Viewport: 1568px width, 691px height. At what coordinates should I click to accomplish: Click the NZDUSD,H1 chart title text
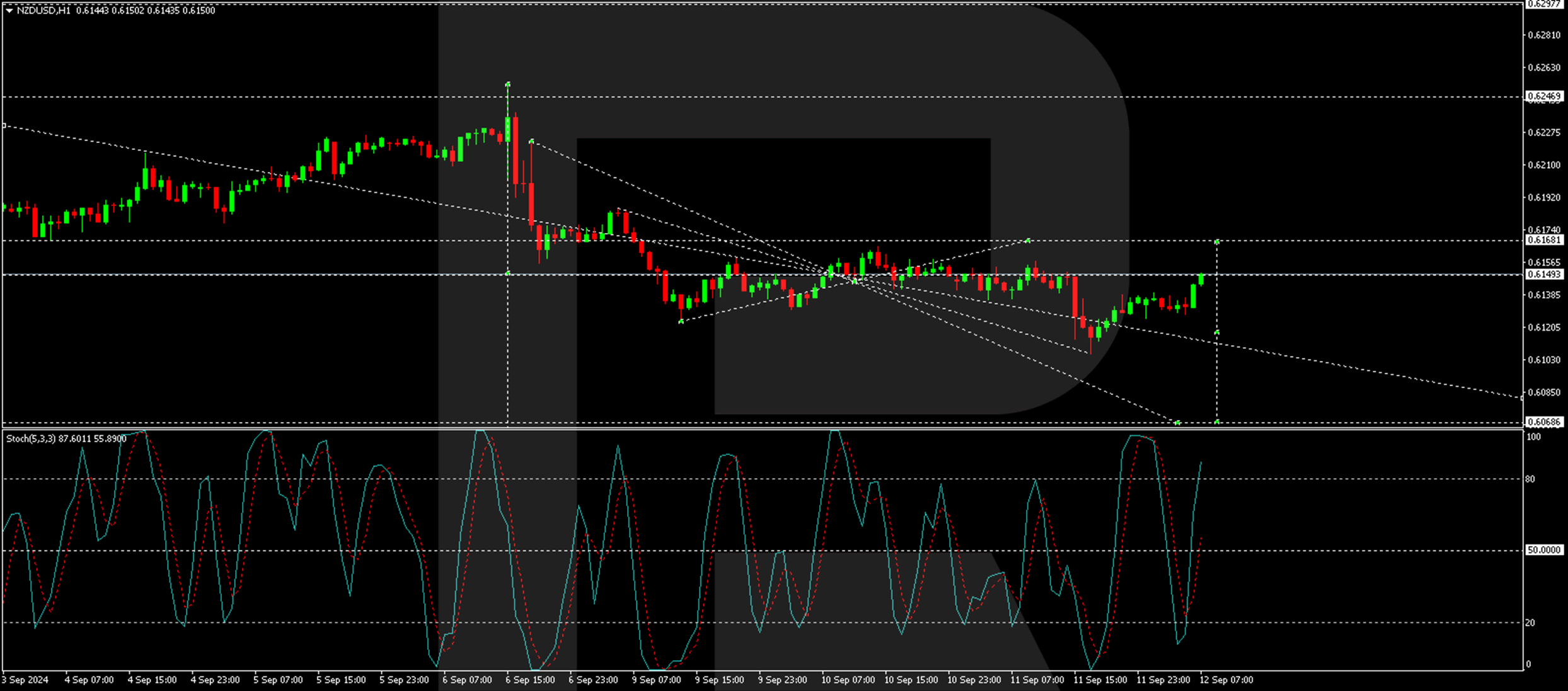coord(43,11)
